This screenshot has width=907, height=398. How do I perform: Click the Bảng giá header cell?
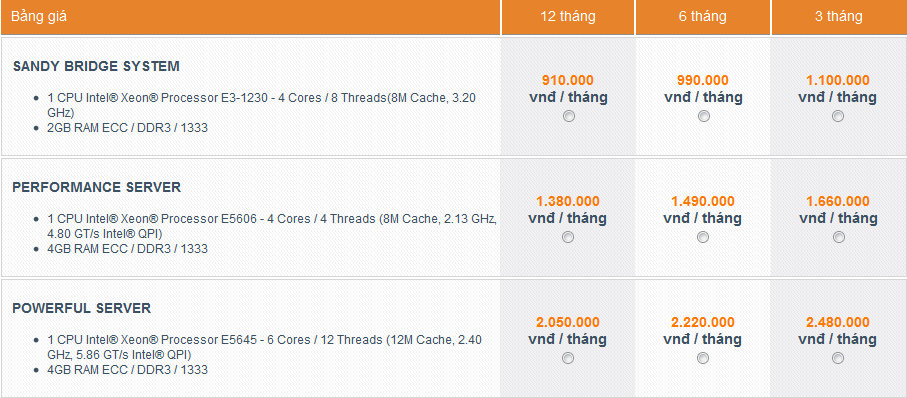point(250,17)
